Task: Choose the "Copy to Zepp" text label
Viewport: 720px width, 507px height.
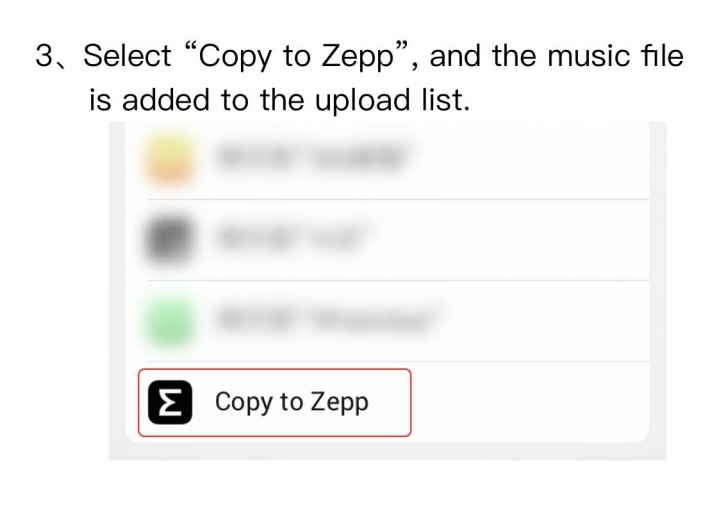Action: [x=292, y=402]
